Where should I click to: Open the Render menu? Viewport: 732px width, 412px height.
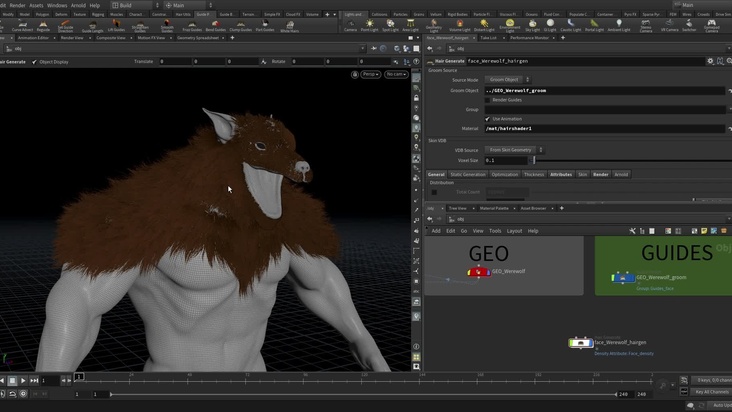tap(17, 5)
